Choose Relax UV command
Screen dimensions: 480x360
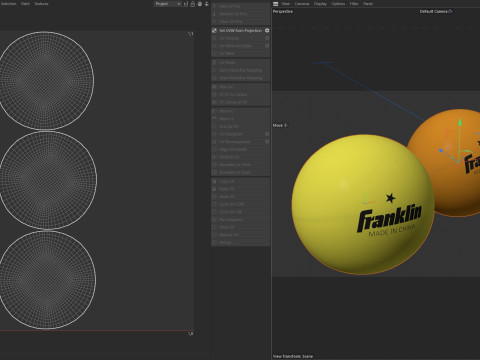(241, 87)
